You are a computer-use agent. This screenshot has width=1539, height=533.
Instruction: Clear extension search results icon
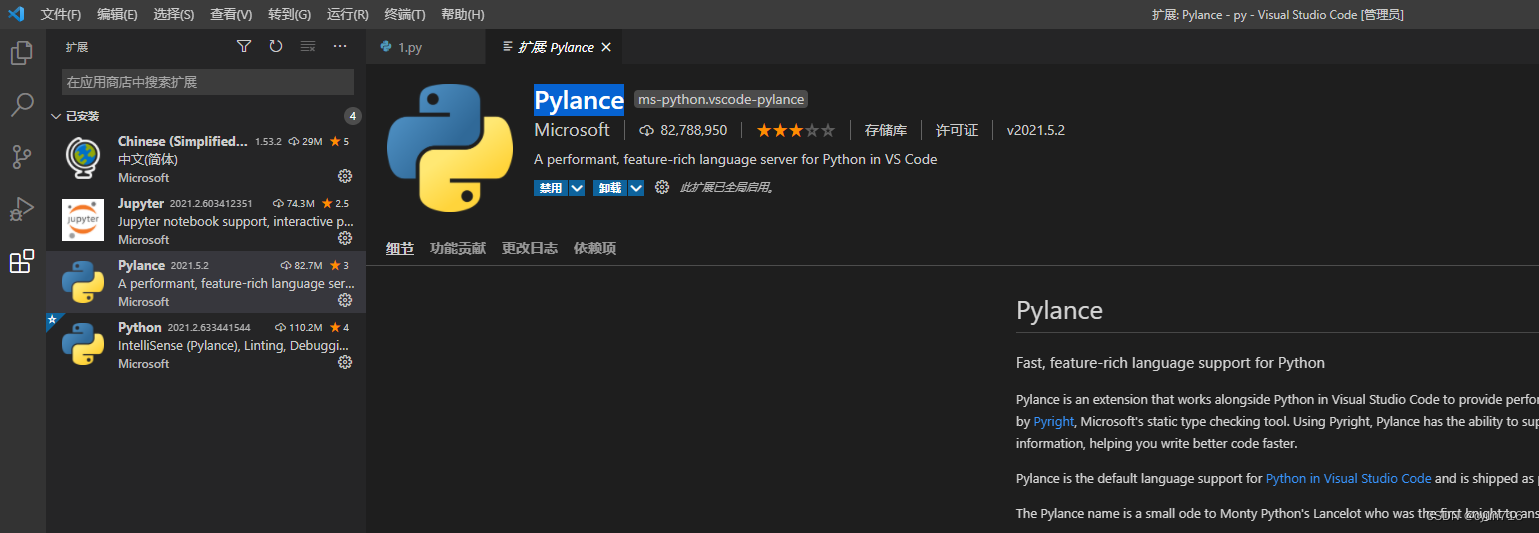click(x=308, y=46)
